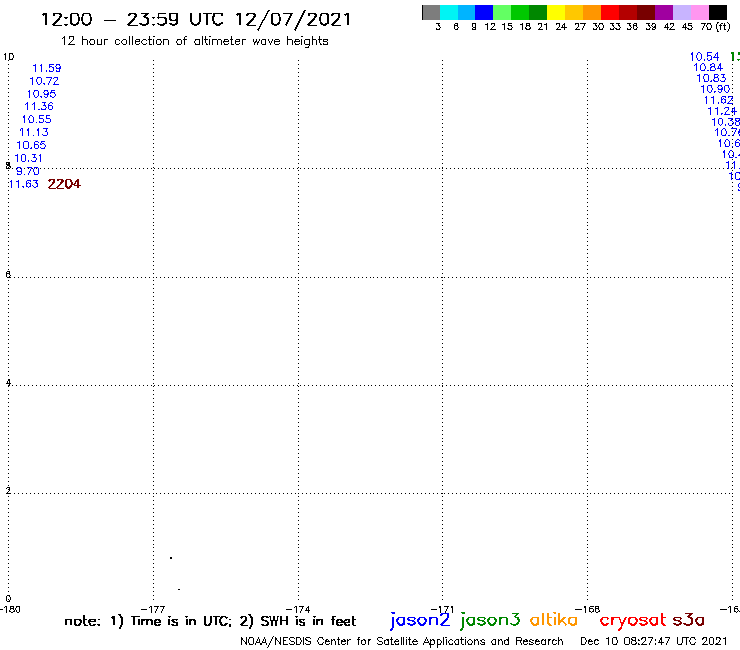Select the wave height reading 10.31

(28, 158)
